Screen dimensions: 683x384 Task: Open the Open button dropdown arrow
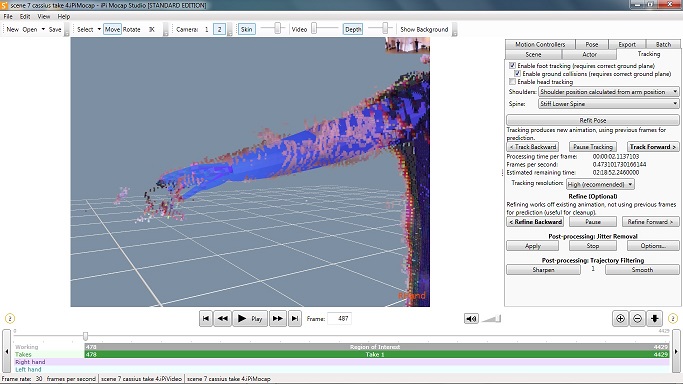[x=43, y=29]
